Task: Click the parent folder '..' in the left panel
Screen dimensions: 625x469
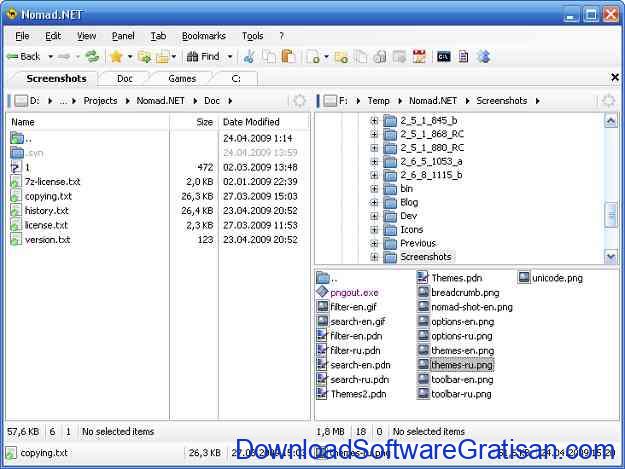Action: coord(21,138)
